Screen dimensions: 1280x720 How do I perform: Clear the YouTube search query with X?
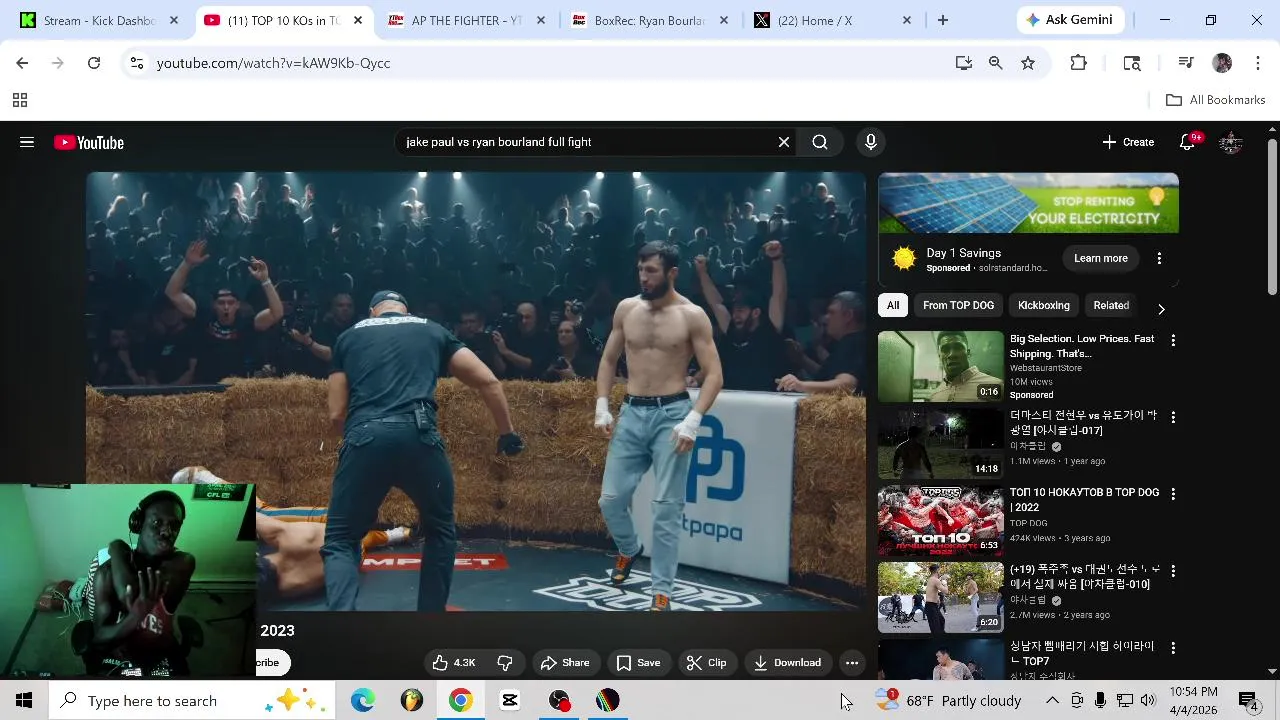coord(784,142)
